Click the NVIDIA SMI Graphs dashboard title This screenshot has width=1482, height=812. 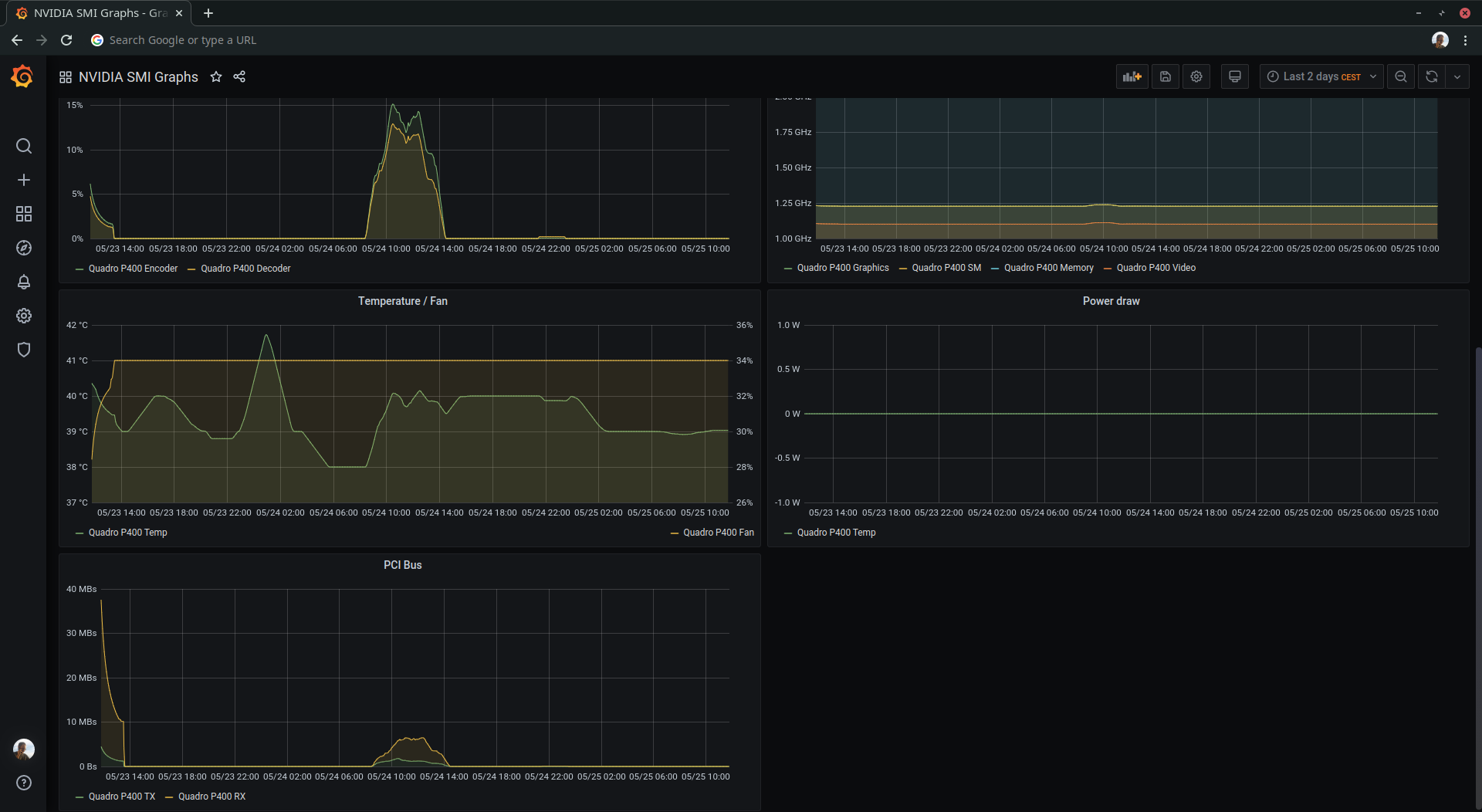coord(138,77)
